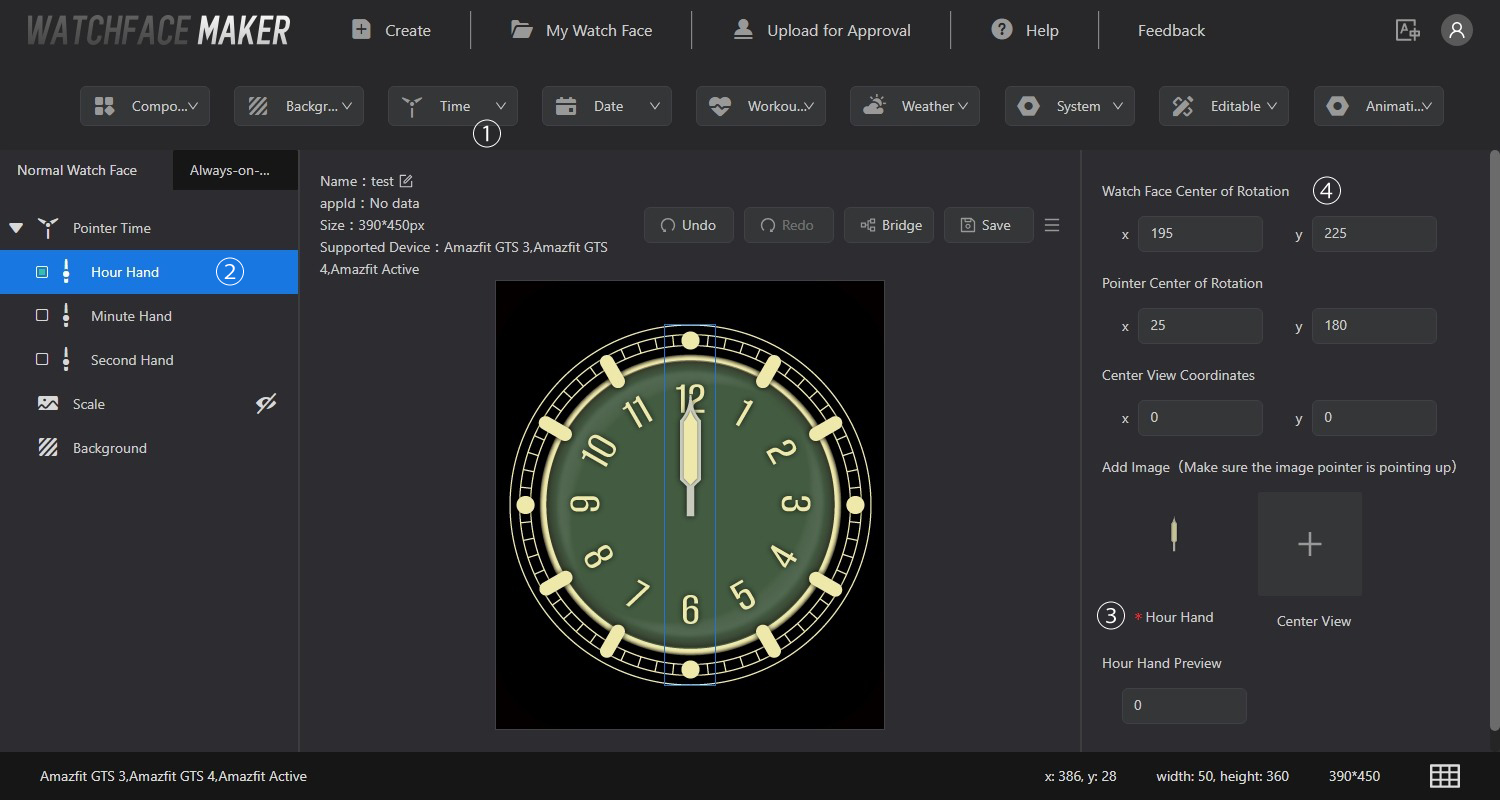Check the Minute Hand checkbox
This screenshot has width=1500, height=800.
coord(42,316)
